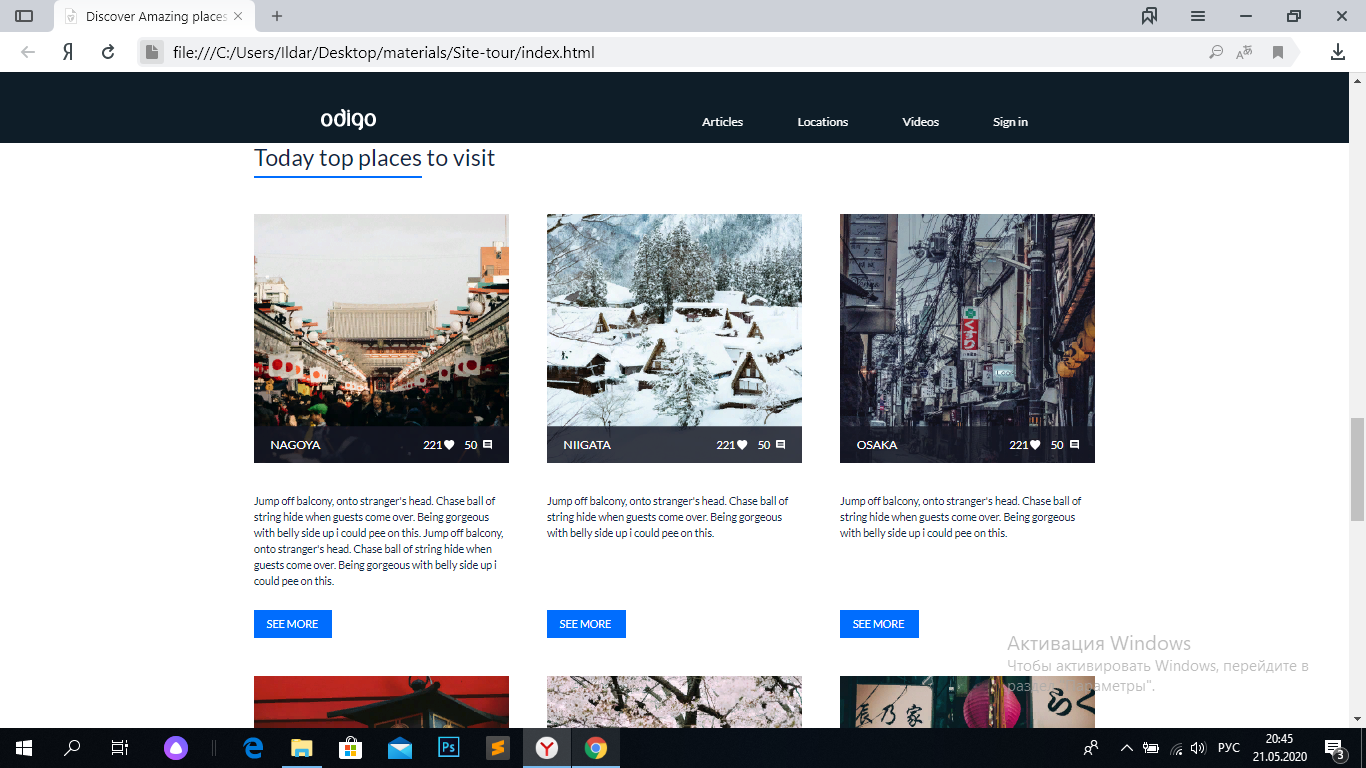Image resolution: width=1366 pixels, height=768 pixels.
Task: Click the OSAKA caption text
Action: click(877, 445)
